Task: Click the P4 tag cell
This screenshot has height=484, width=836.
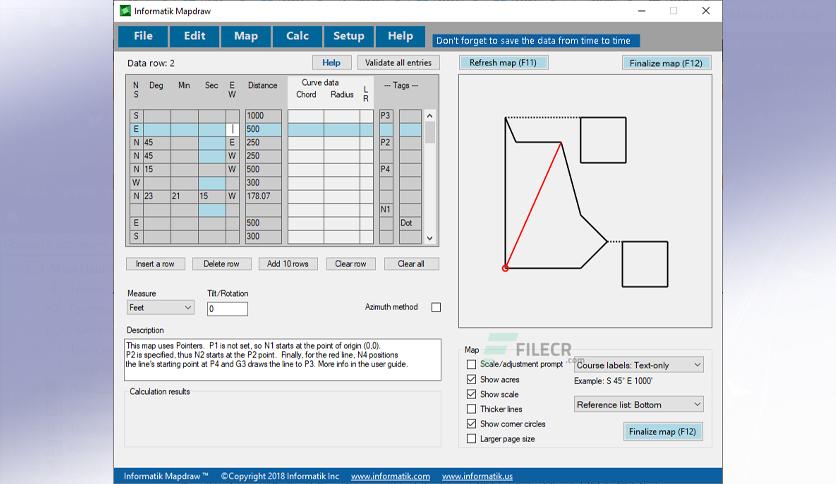Action: [386, 169]
